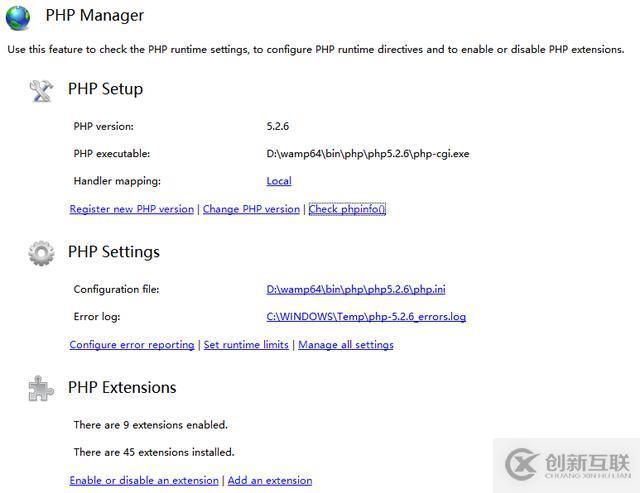Select the Set runtime limits link

pyautogui.click(x=246, y=345)
